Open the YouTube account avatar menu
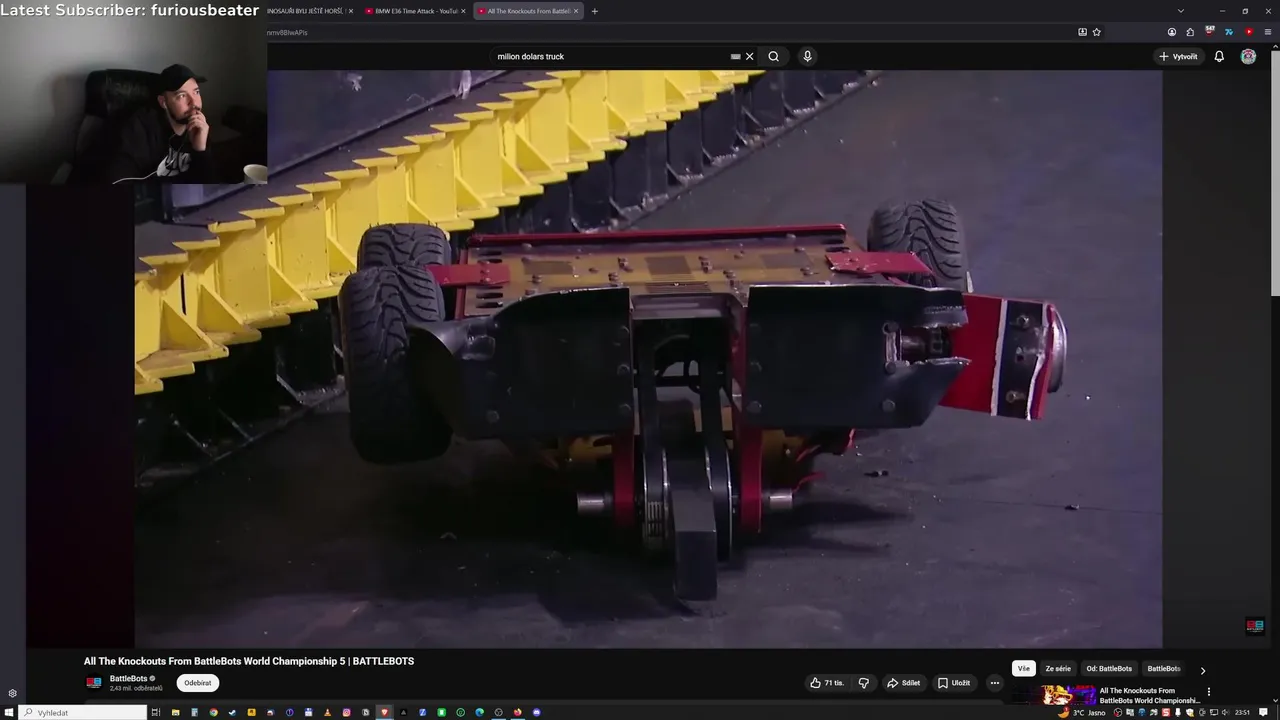Image resolution: width=1280 pixels, height=720 pixels. click(x=1248, y=56)
